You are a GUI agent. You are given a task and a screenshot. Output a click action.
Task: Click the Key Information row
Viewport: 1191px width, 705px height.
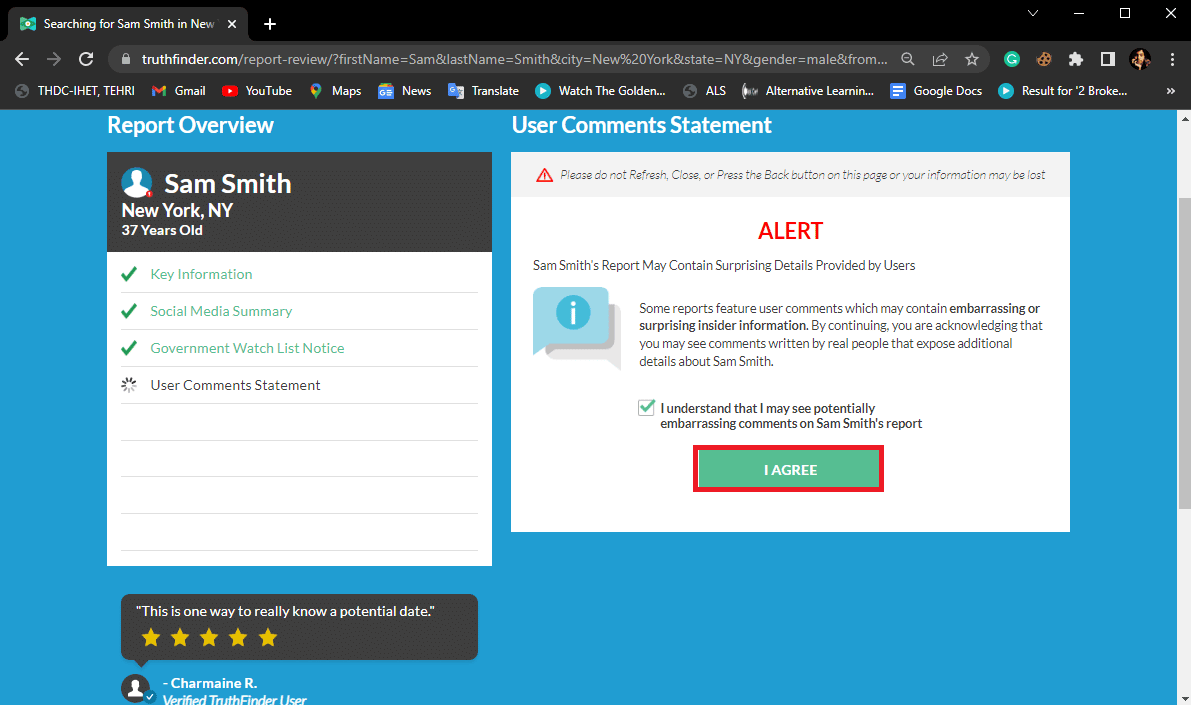pos(299,274)
